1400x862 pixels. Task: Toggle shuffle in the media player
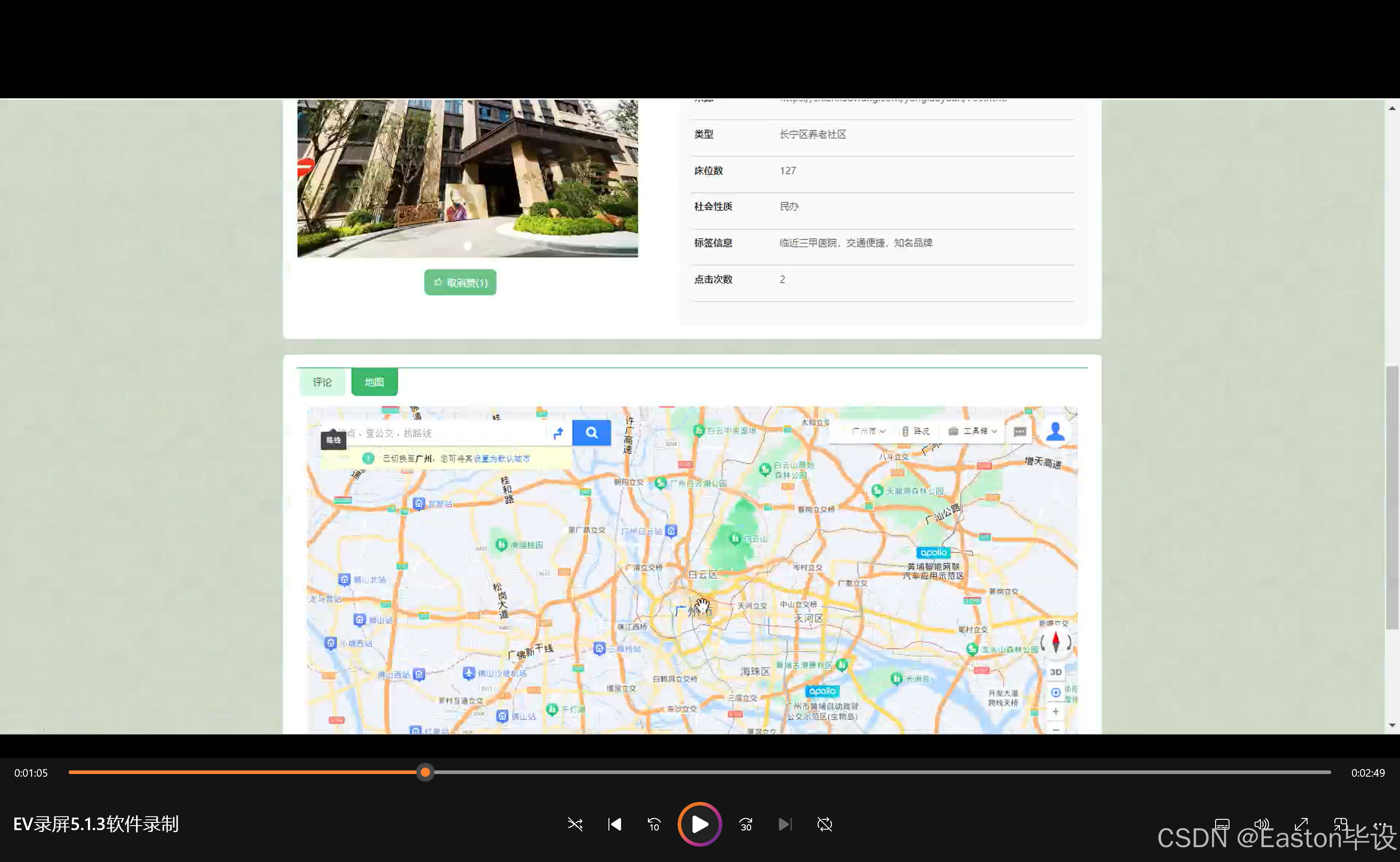click(575, 824)
